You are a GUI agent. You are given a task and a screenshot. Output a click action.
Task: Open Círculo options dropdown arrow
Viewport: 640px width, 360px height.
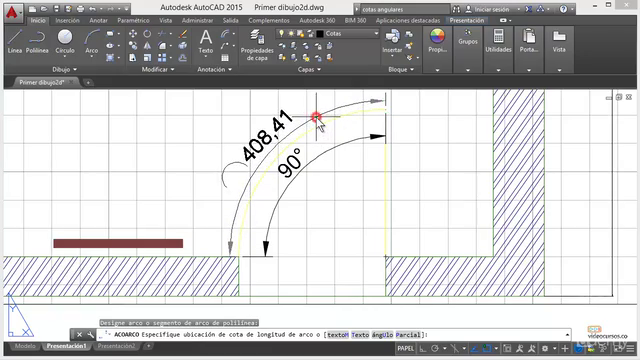(65, 57)
